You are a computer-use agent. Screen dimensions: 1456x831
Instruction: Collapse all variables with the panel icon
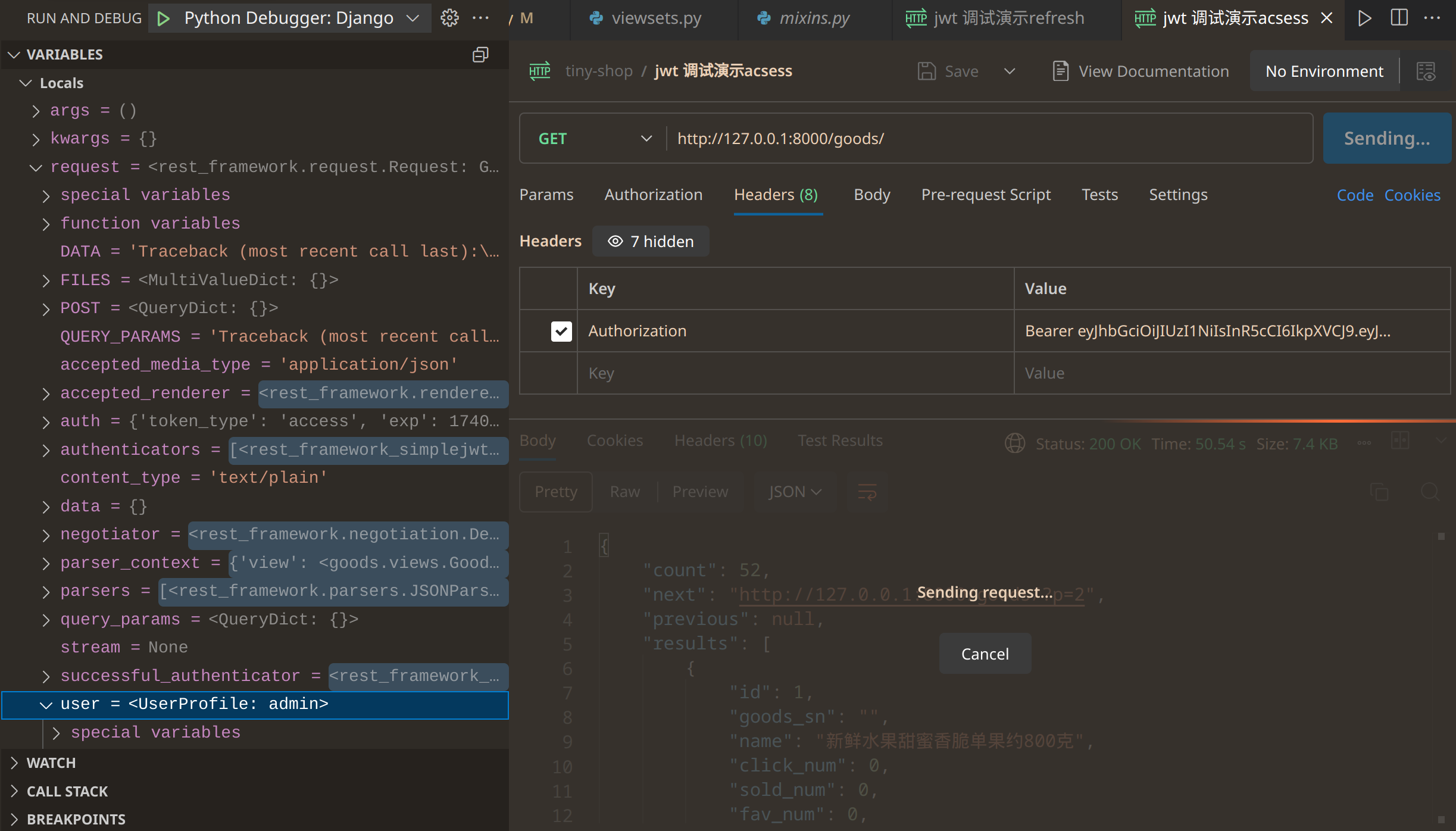(x=480, y=55)
